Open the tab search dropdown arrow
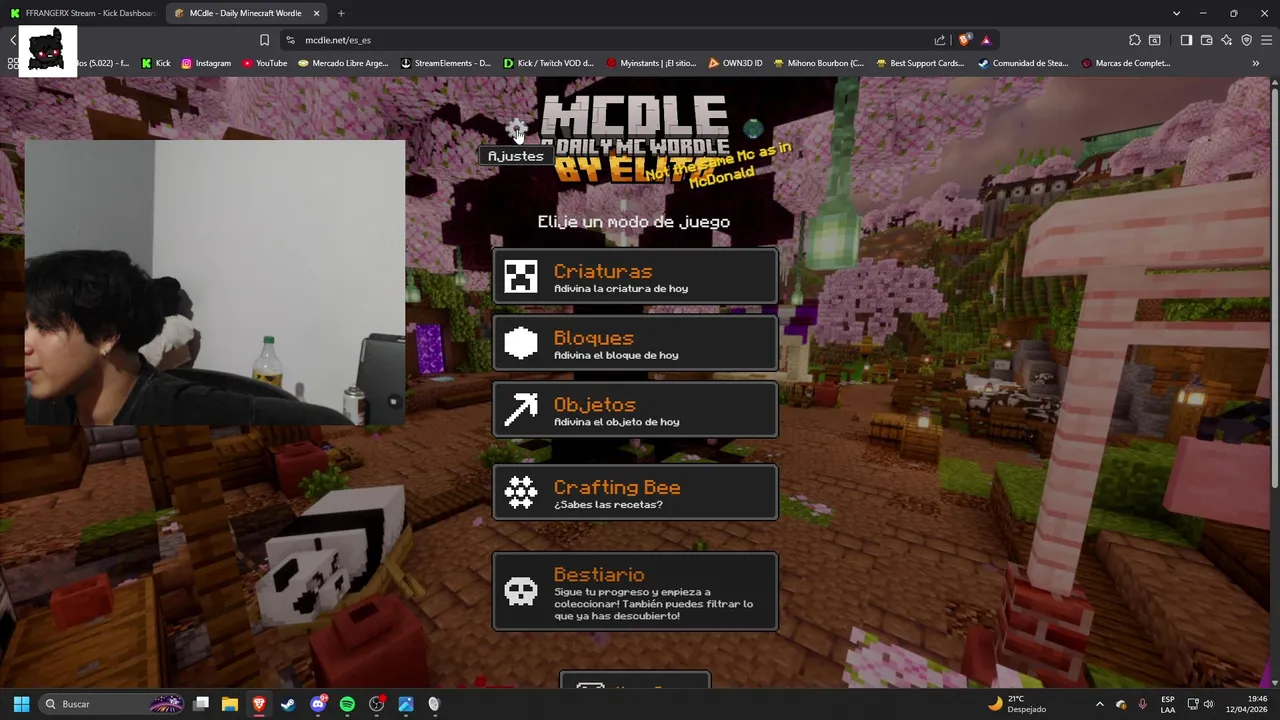1280x720 pixels. point(1176,13)
